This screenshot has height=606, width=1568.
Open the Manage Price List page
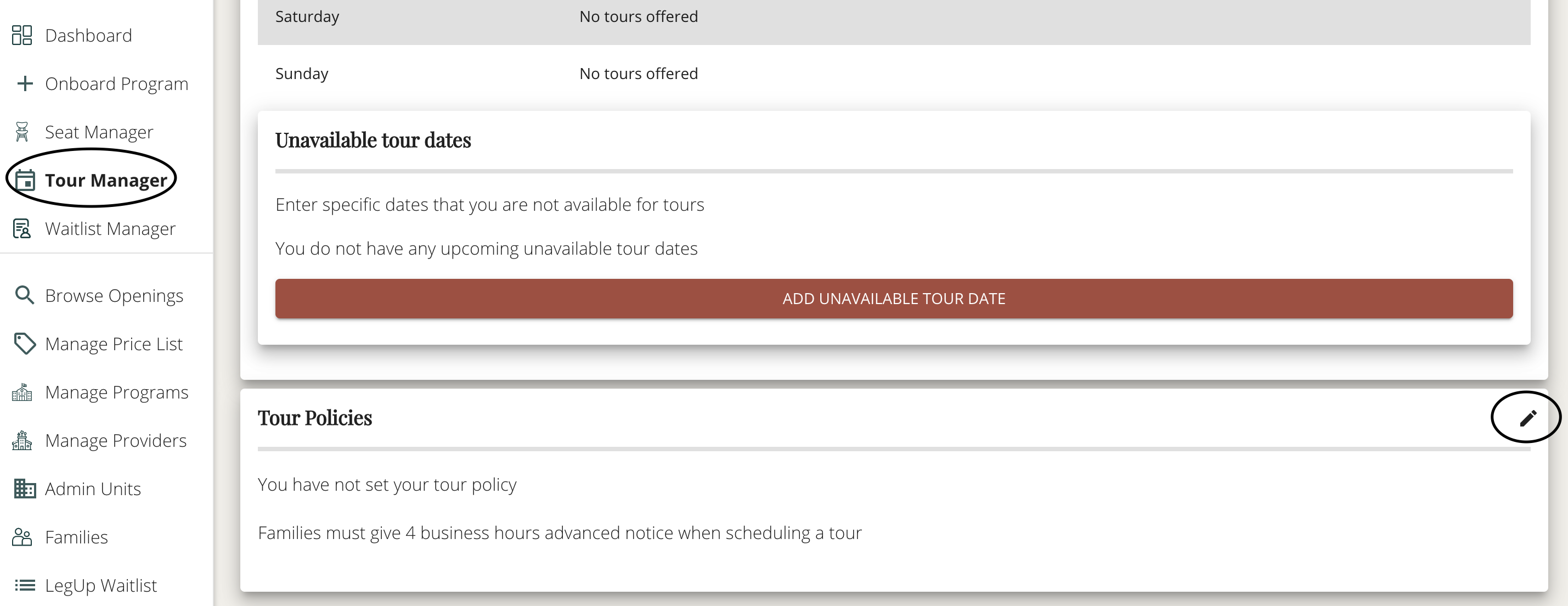click(114, 344)
